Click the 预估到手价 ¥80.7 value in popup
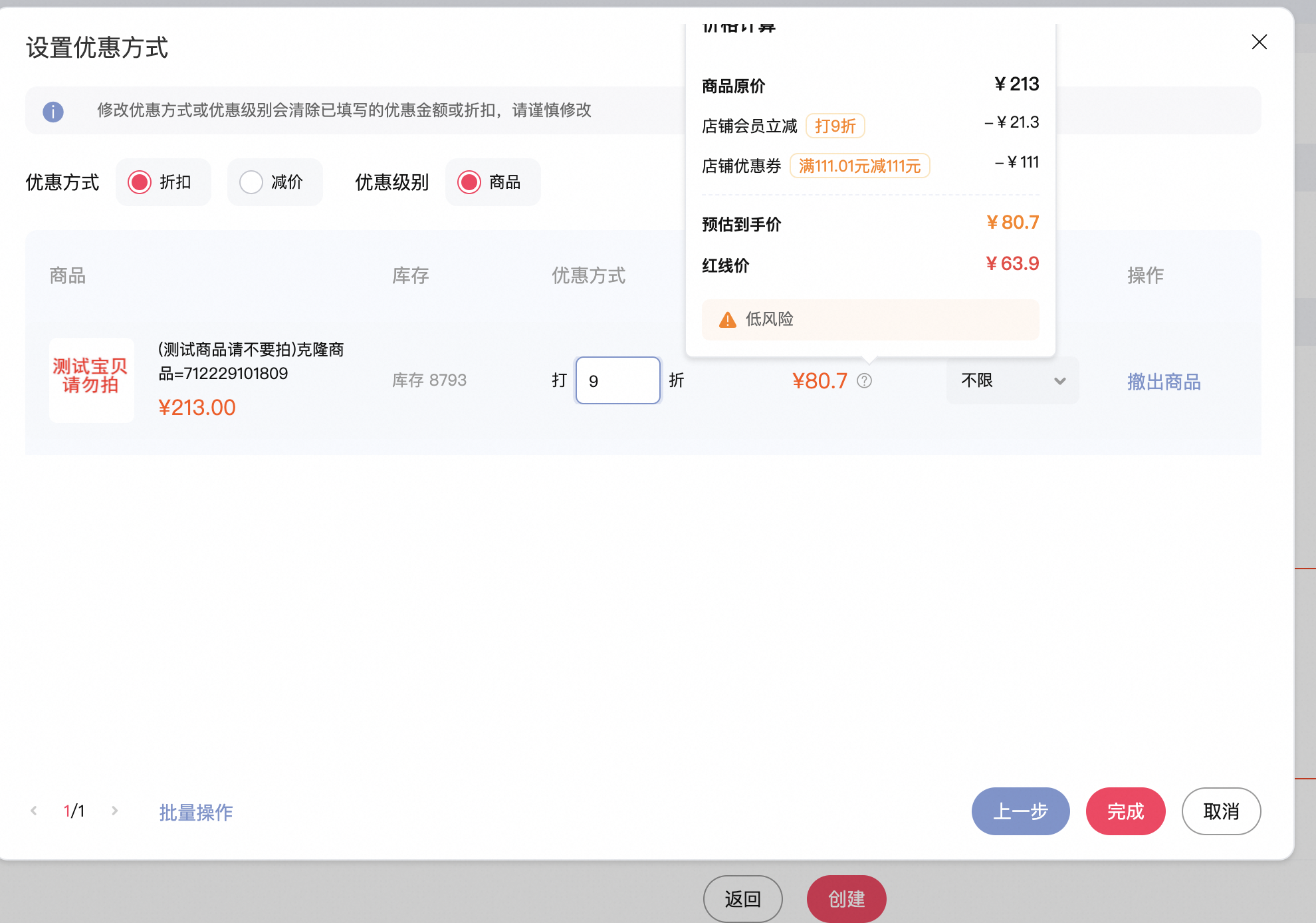Viewport: 1316px width, 923px height. pos(1012,223)
